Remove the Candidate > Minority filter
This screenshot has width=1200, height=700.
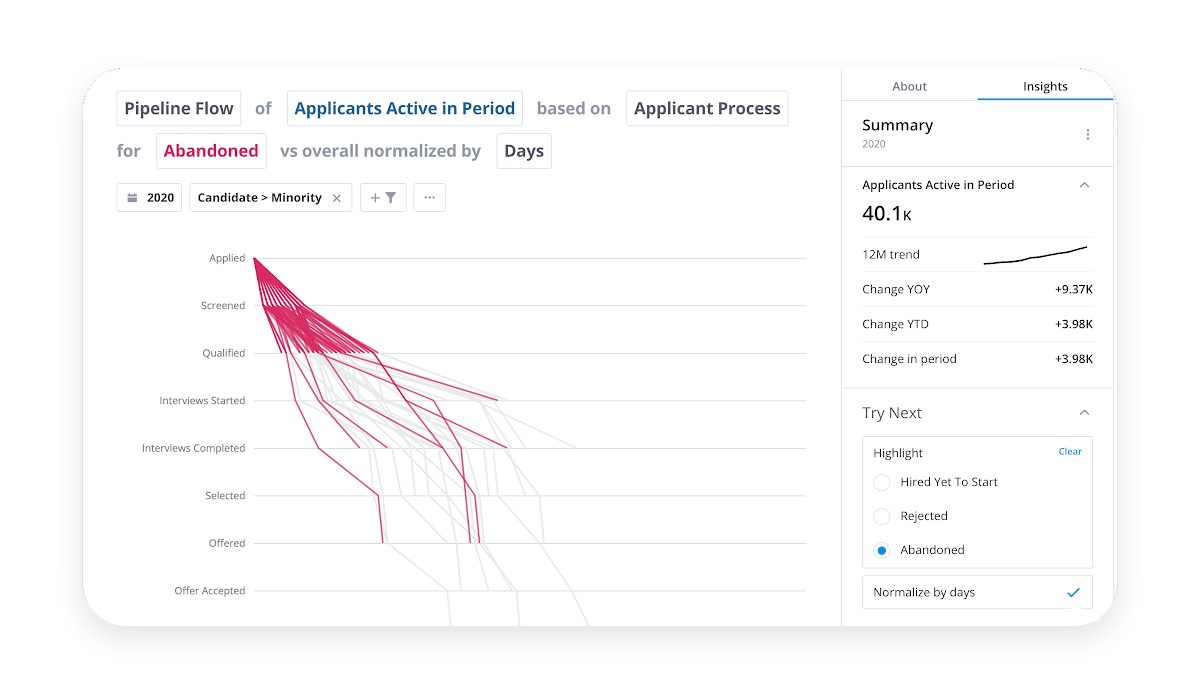(x=337, y=198)
